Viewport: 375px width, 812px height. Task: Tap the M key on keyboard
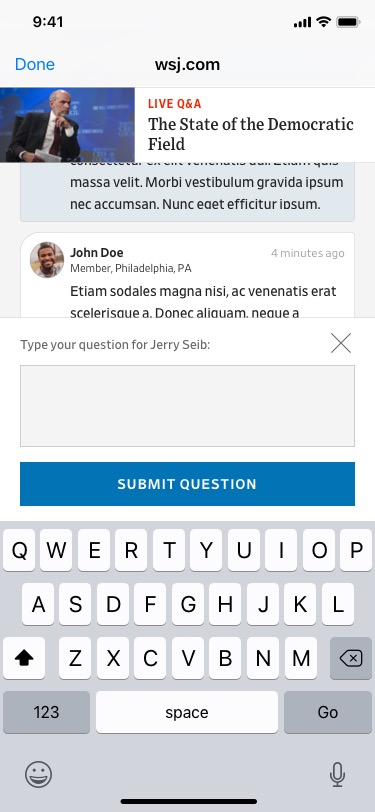(301, 658)
